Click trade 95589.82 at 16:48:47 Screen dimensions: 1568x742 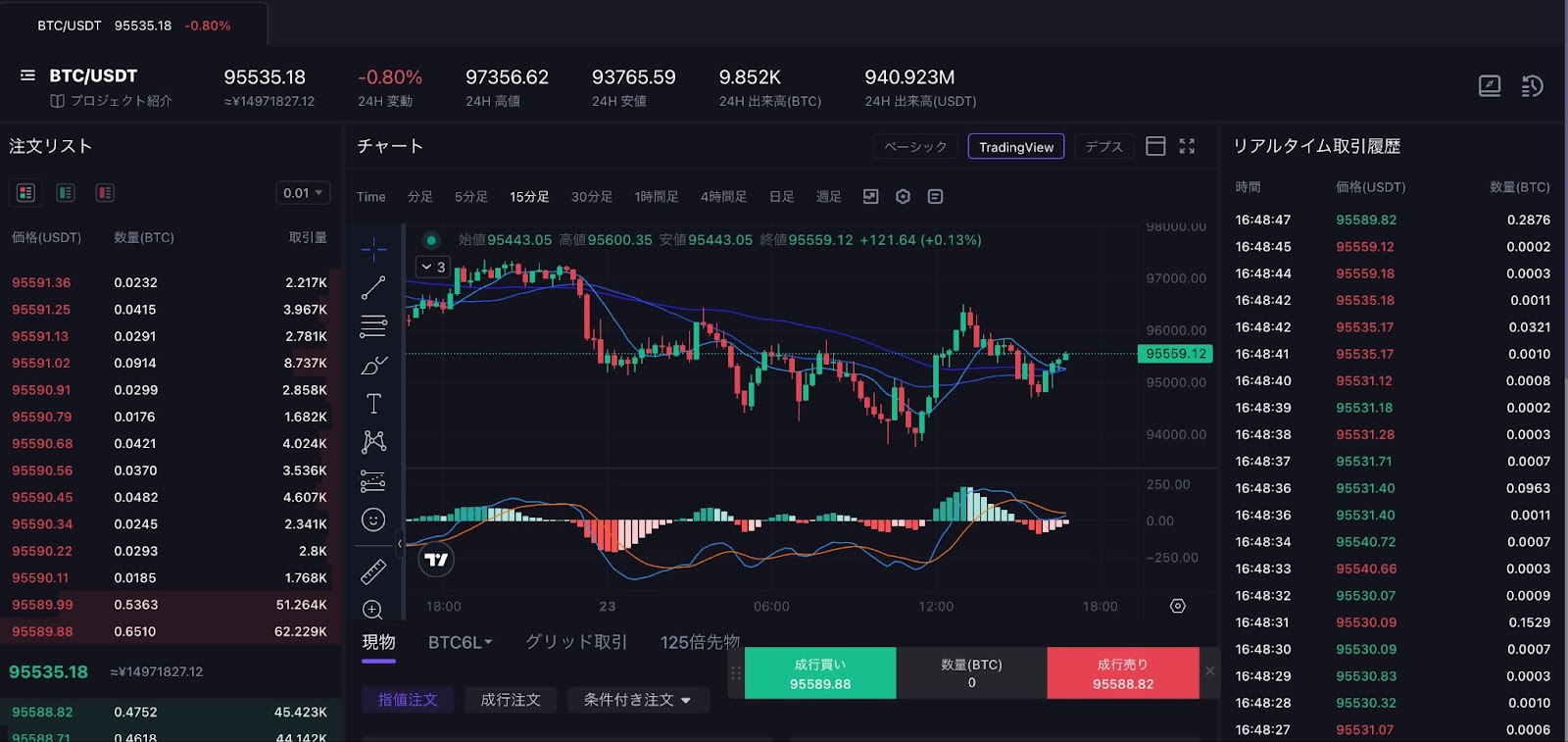click(x=1366, y=220)
